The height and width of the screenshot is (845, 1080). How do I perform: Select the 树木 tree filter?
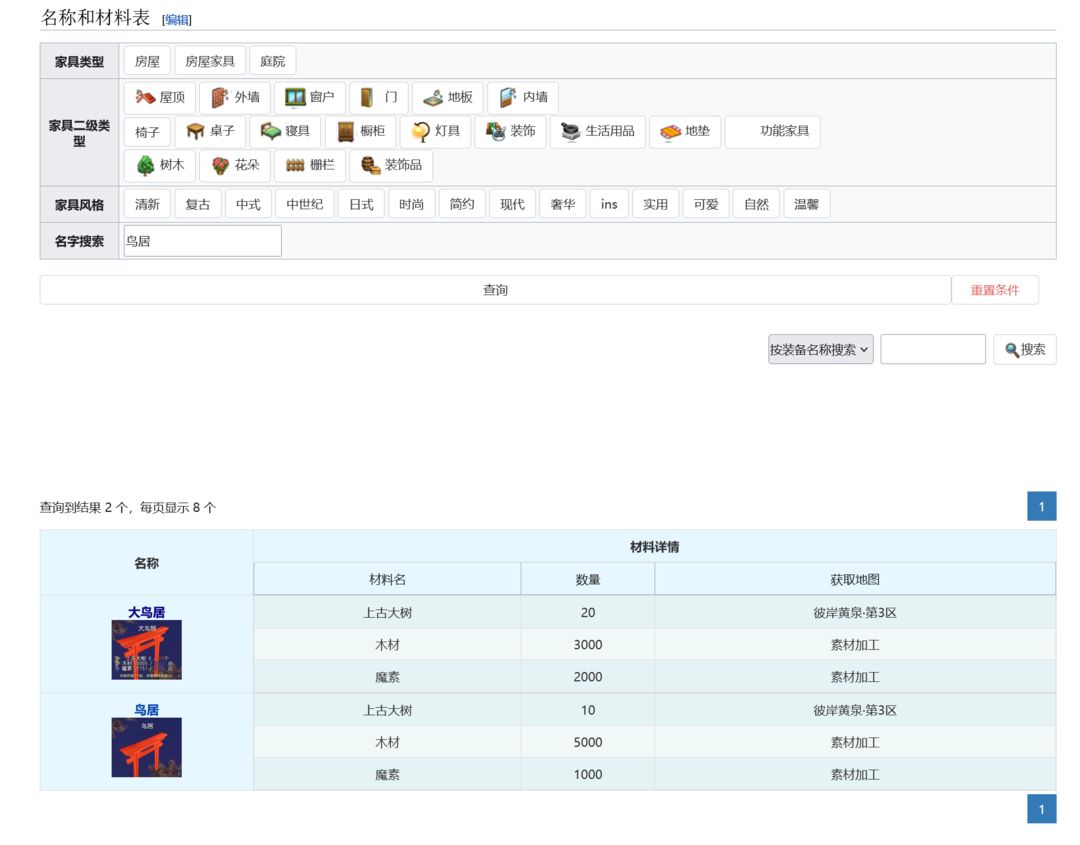160,165
